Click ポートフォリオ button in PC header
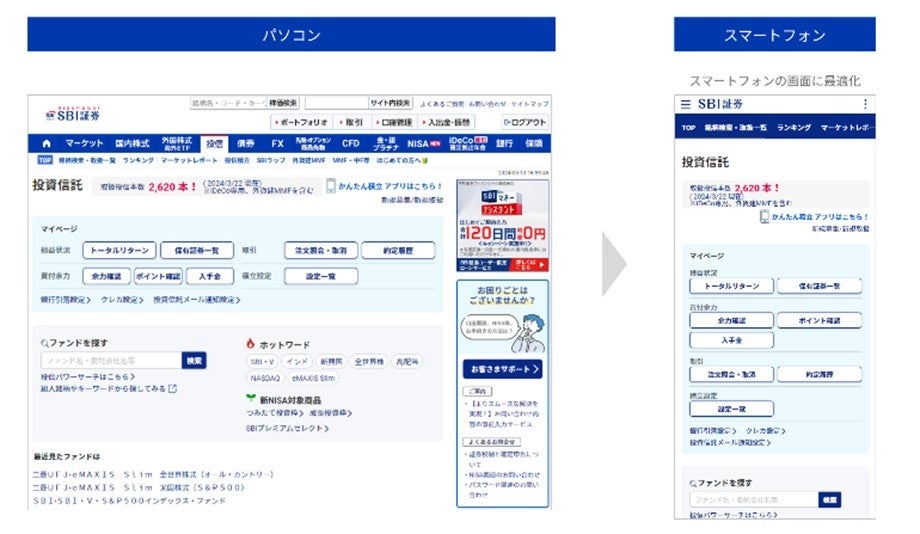 pos(300,122)
